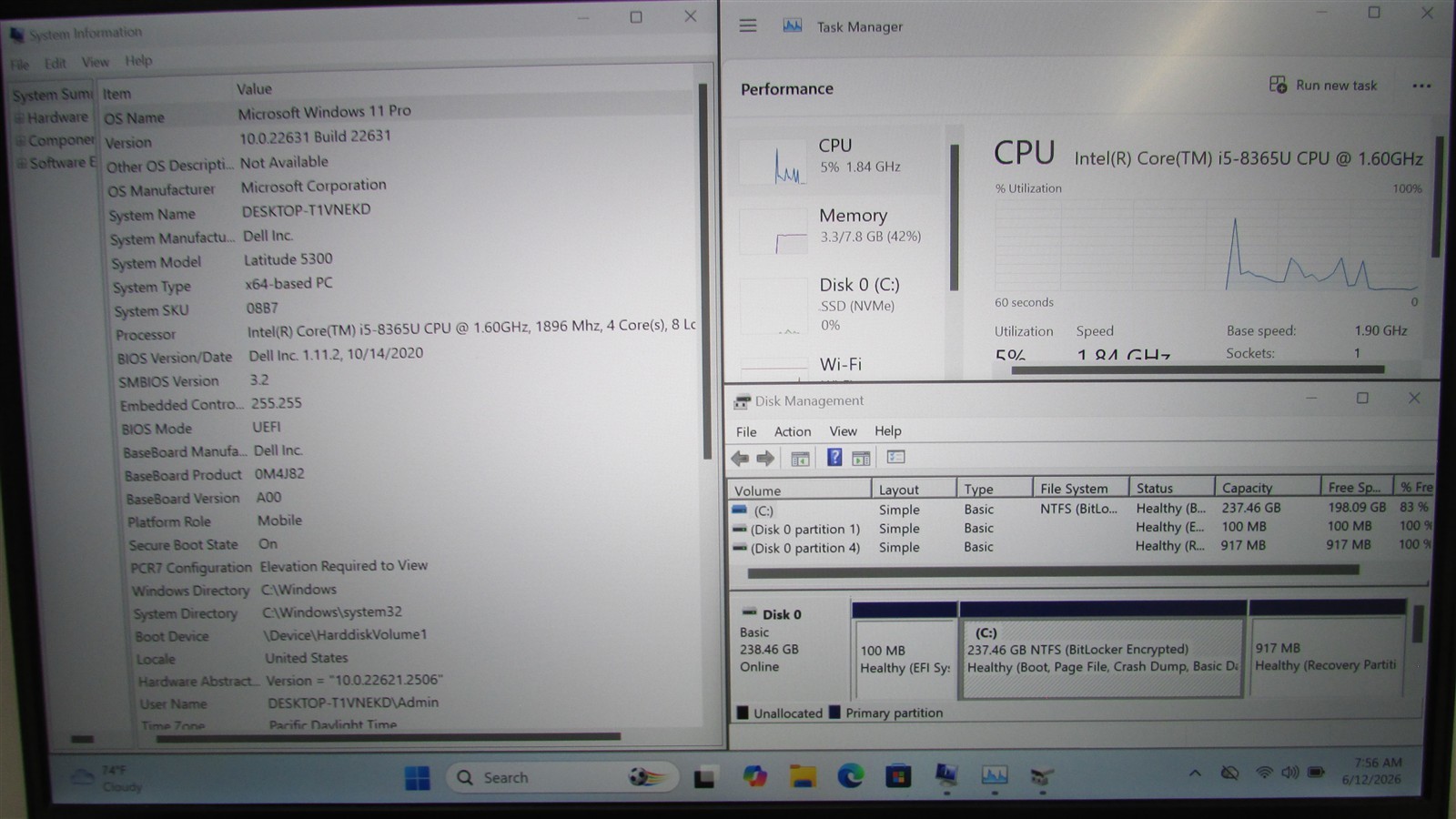Click the Capacity column header
This screenshot has width=1456, height=819.
coord(1267,488)
